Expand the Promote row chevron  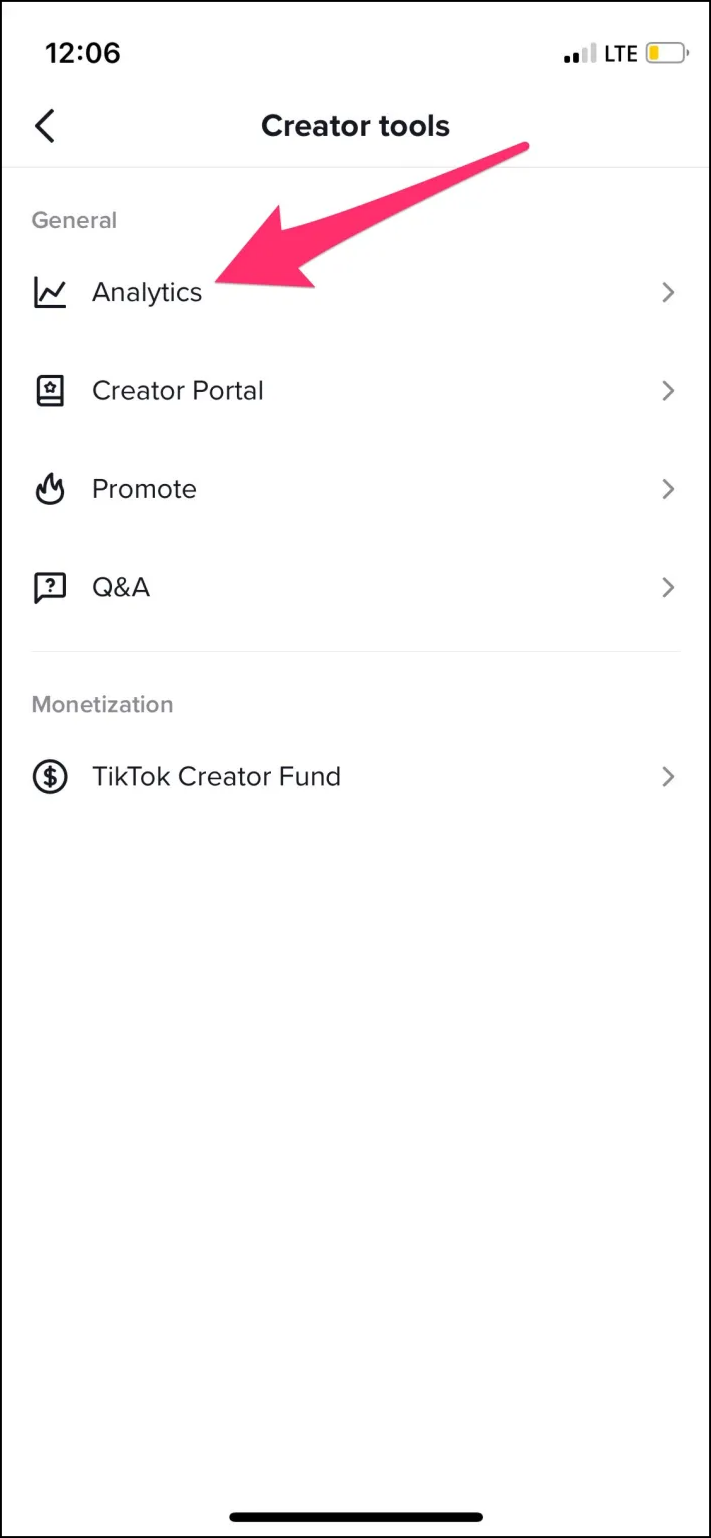pyautogui.click(x=668, y=489)
